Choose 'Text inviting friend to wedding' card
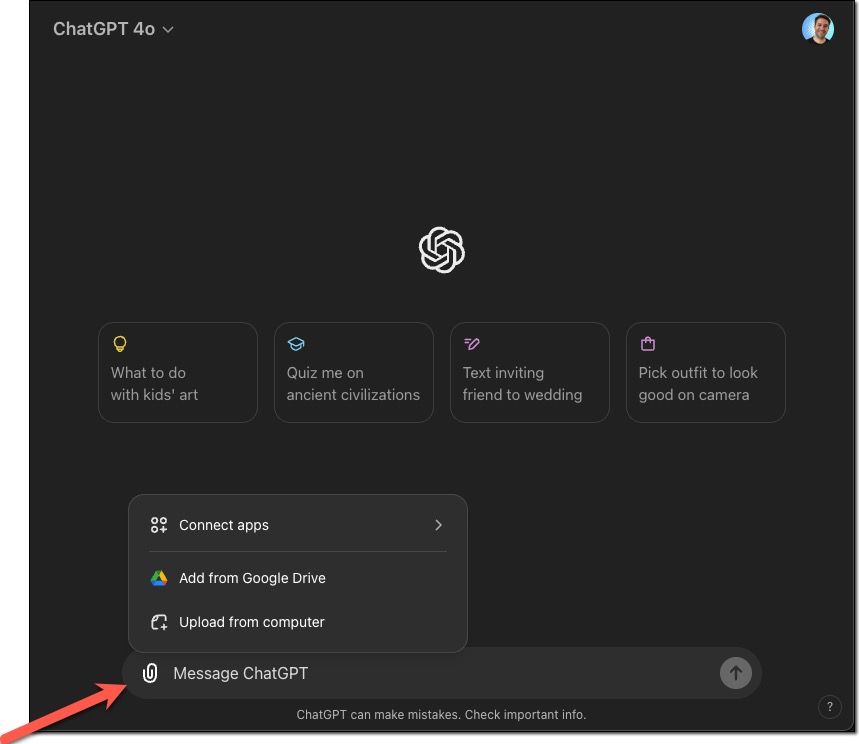The image size is (859, 744). point(529,372)
